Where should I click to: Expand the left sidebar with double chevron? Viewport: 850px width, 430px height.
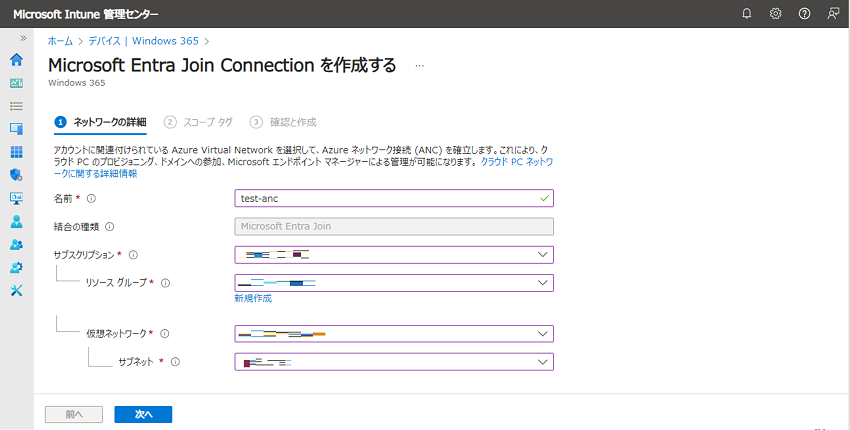click(x=23, y=38)
